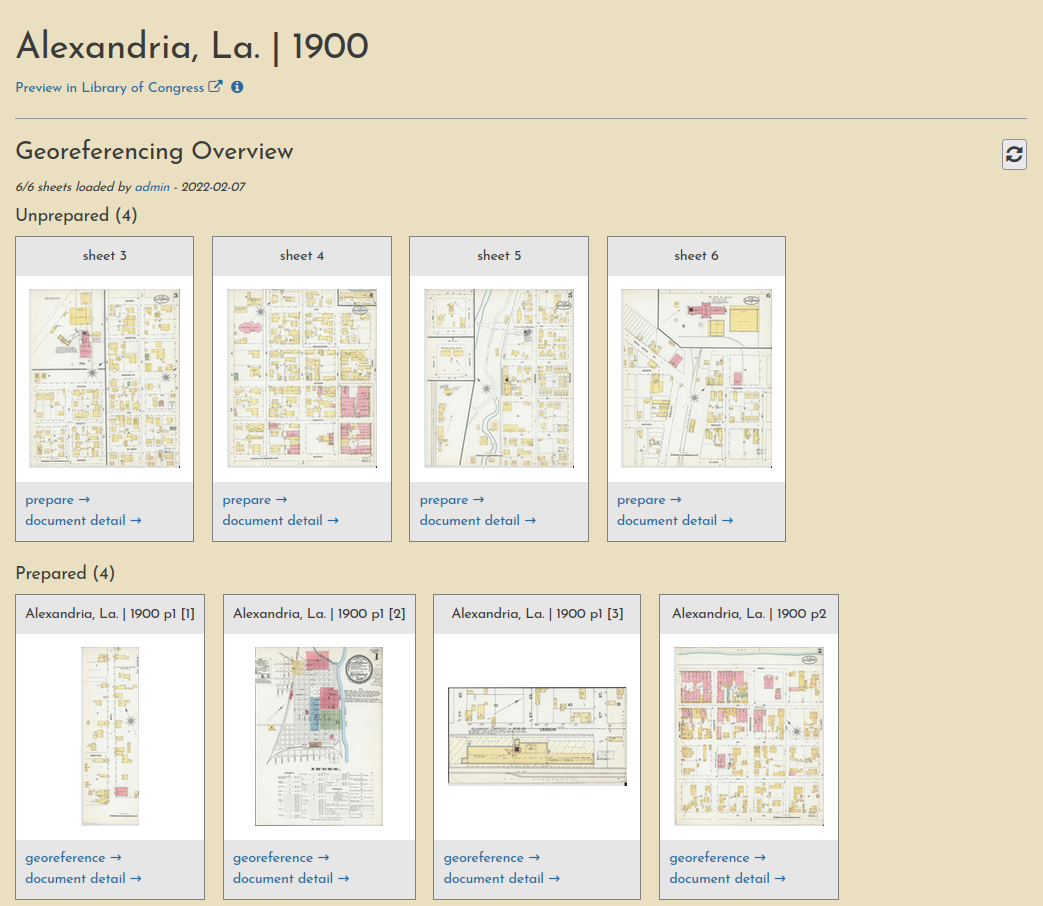Select the sheet 5 map thumbnail
1043x906 pixels.
point(498,378)
